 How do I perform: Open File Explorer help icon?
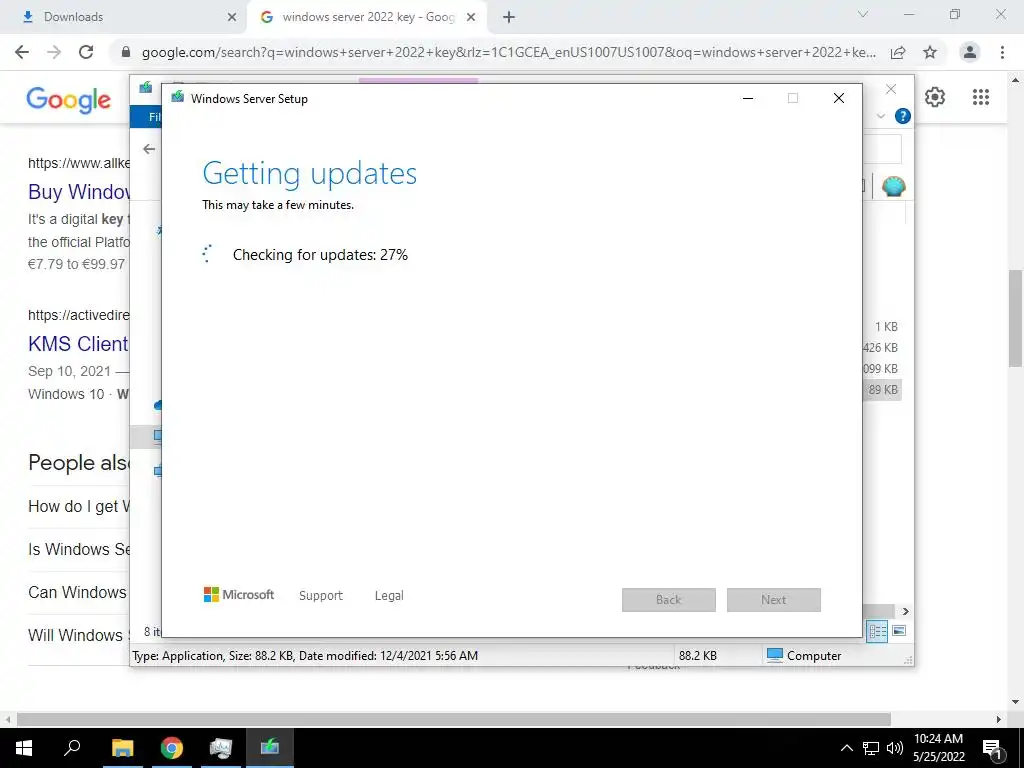903,116
